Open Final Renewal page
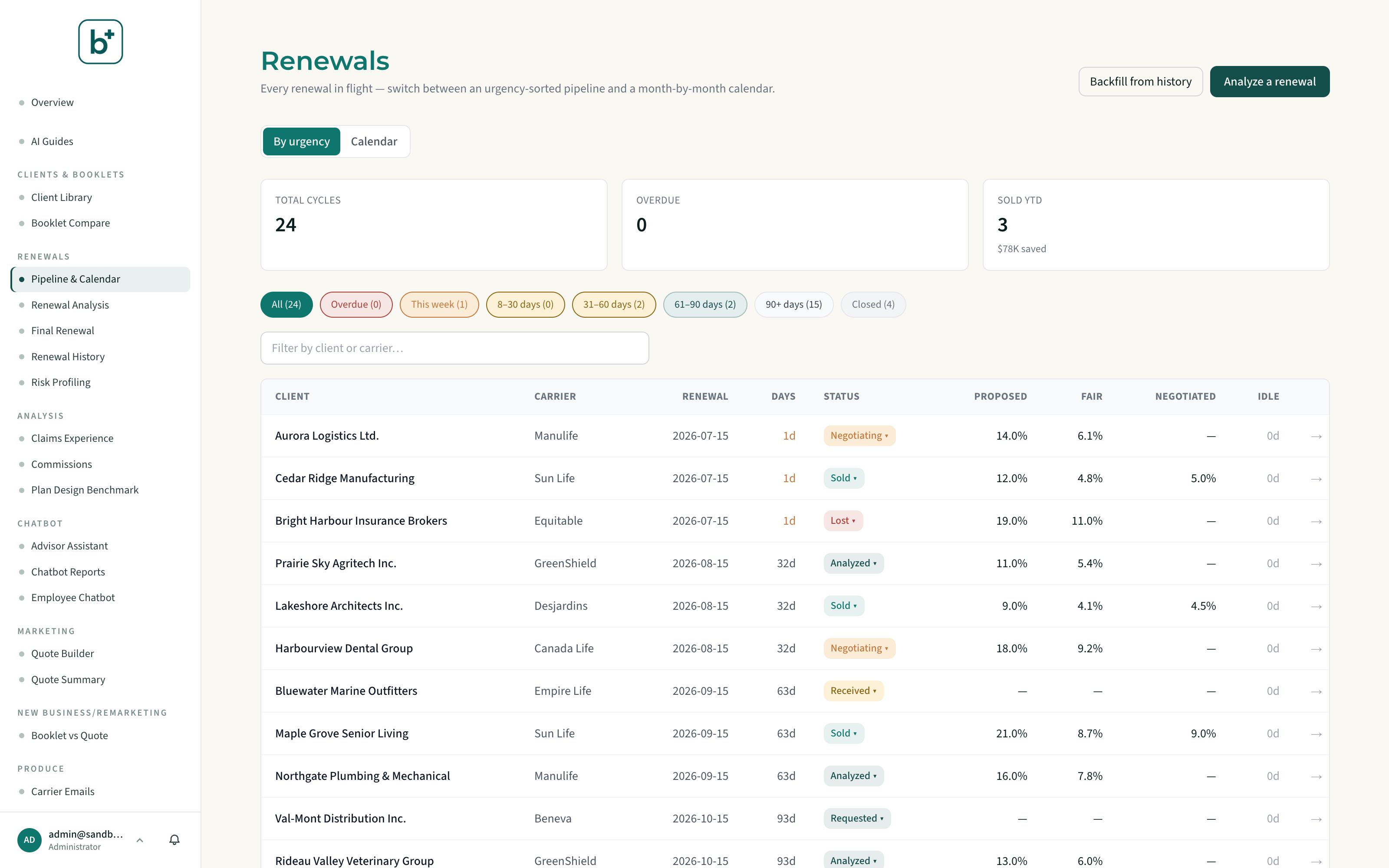1389x868 pixels. (x=63, y=331)
